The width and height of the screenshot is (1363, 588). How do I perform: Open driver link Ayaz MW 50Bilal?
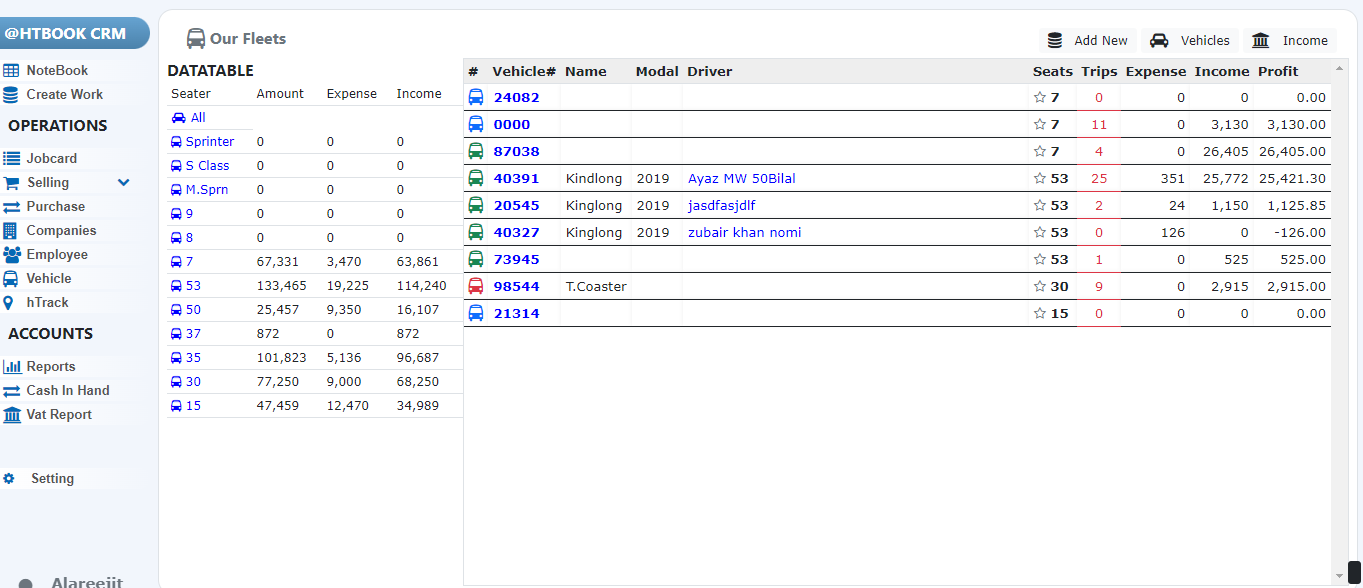[741, 179]
